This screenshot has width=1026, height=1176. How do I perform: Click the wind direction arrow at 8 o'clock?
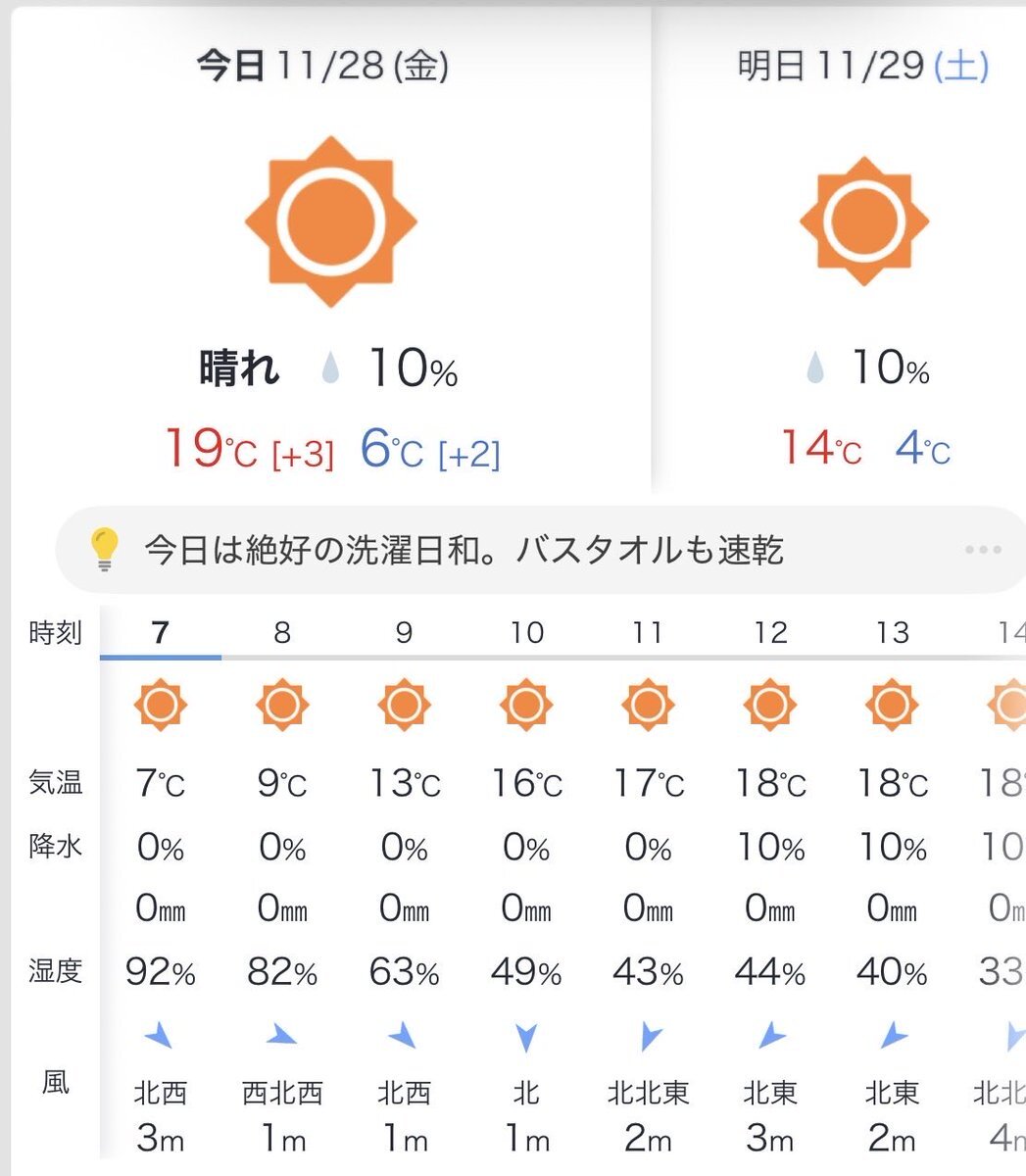click(282, 1035)
